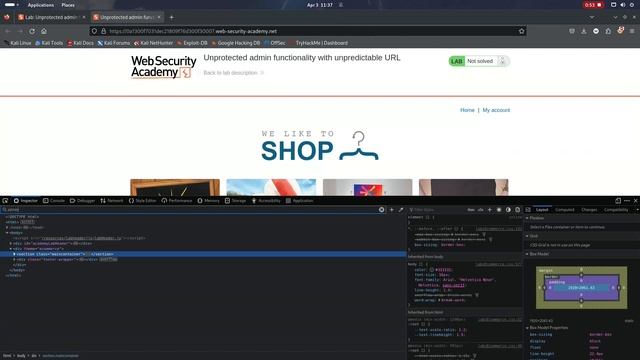Switch to the Network tab
This screenshot has width=640, height=360.
(112, 200)
